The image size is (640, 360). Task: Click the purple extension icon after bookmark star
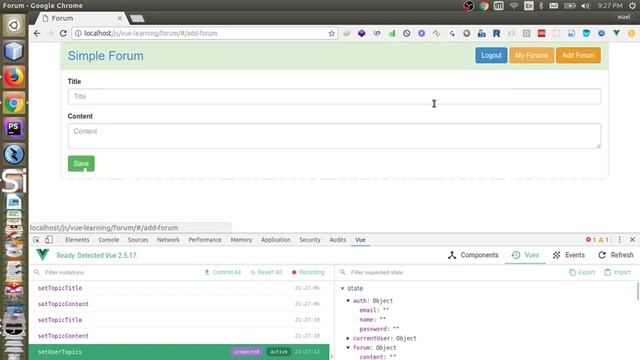[362, 33]
